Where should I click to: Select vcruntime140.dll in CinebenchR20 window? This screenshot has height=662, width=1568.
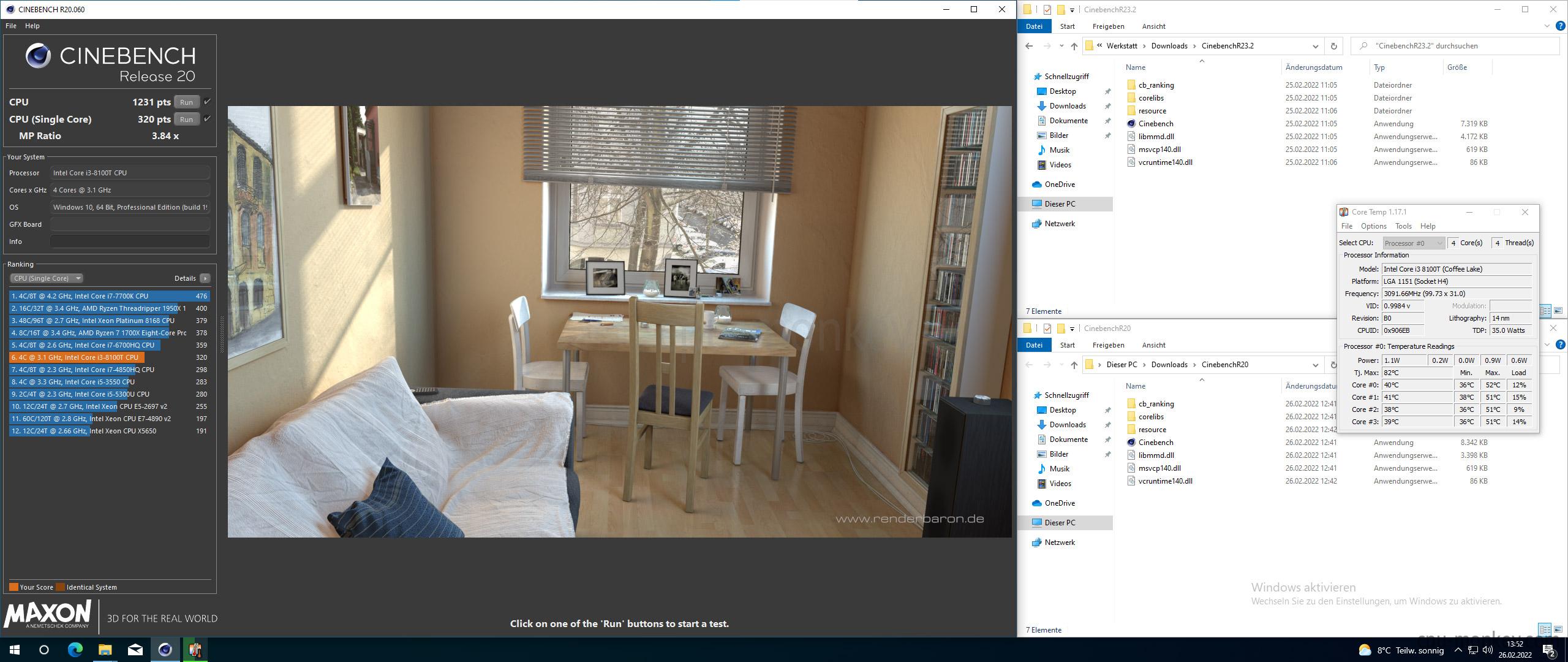point(1165,481)
